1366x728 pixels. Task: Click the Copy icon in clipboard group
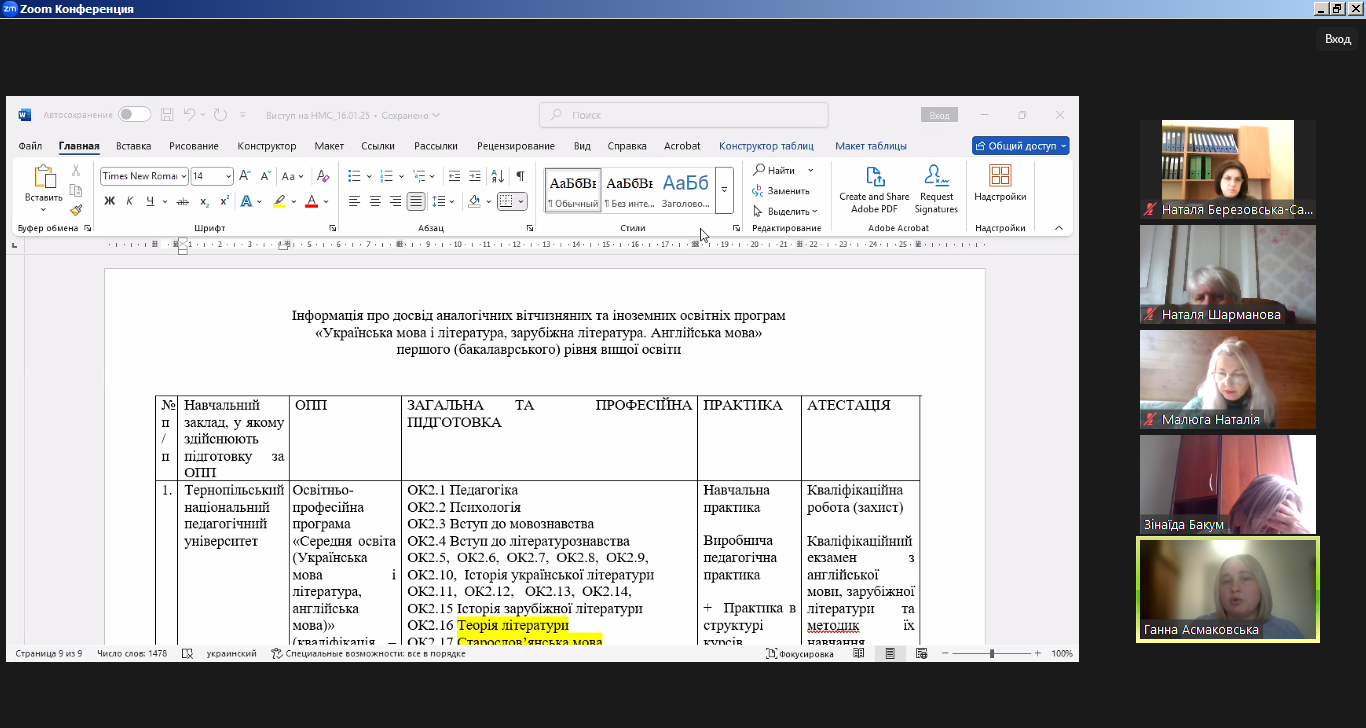[76, 191]
